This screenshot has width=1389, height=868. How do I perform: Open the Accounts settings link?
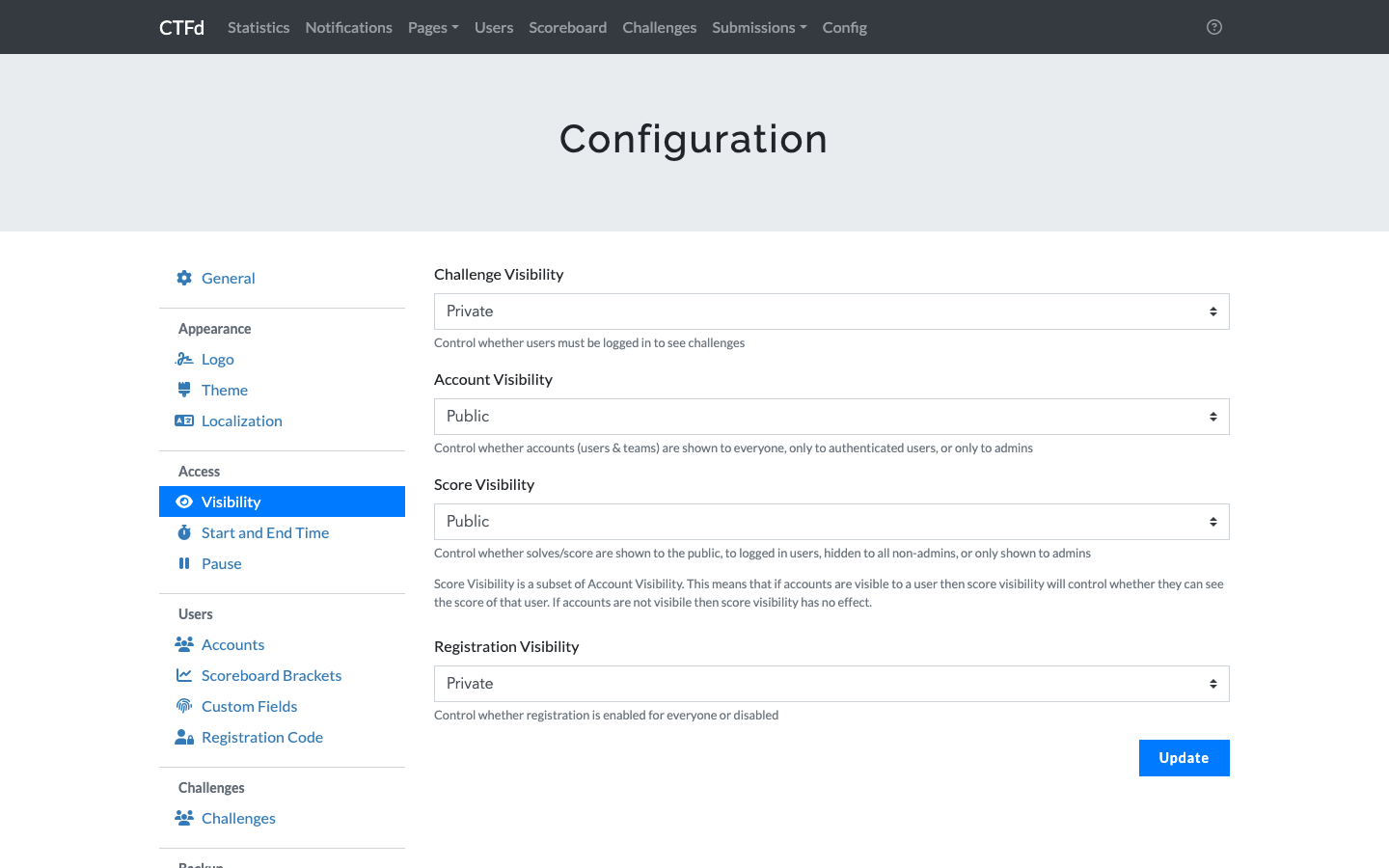point(282,644)
